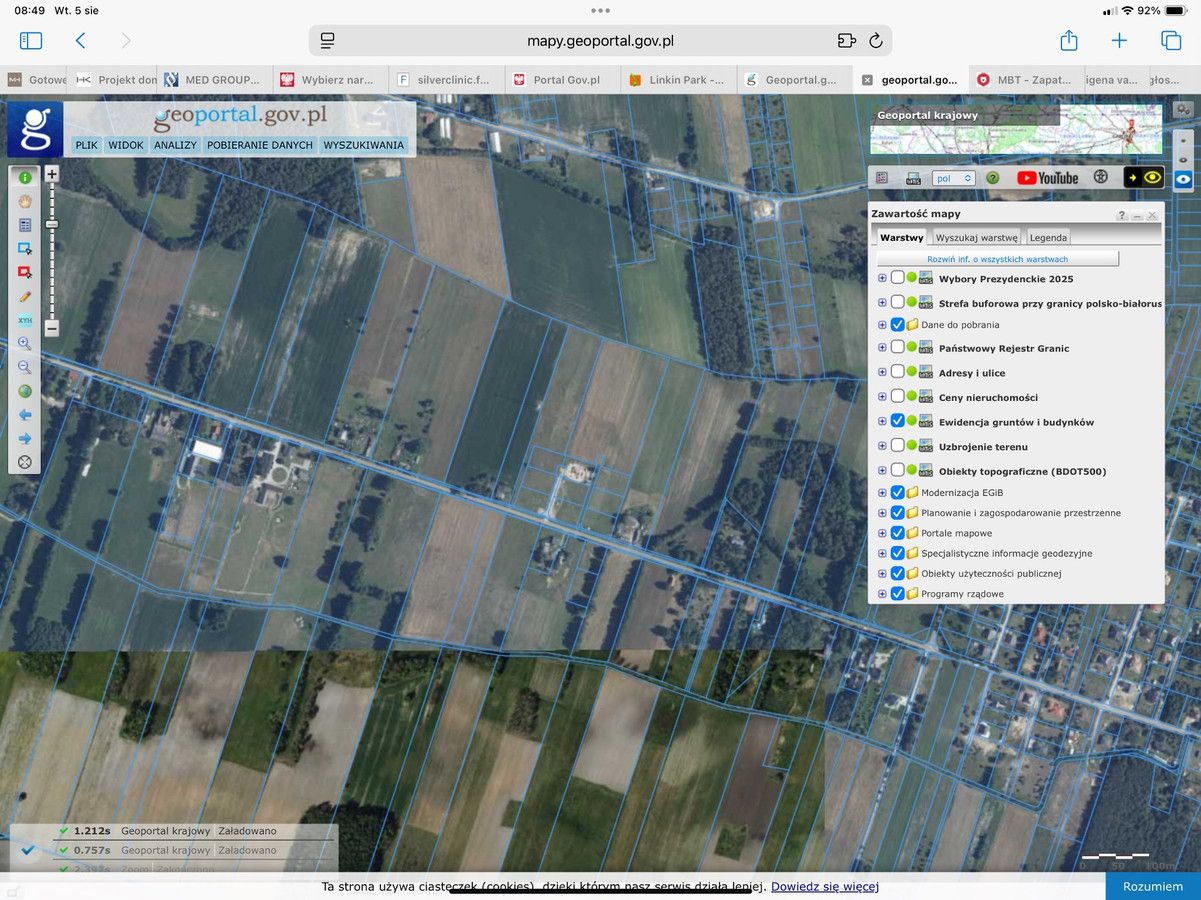Click the zoom slider handle

(x=52, y=224)
